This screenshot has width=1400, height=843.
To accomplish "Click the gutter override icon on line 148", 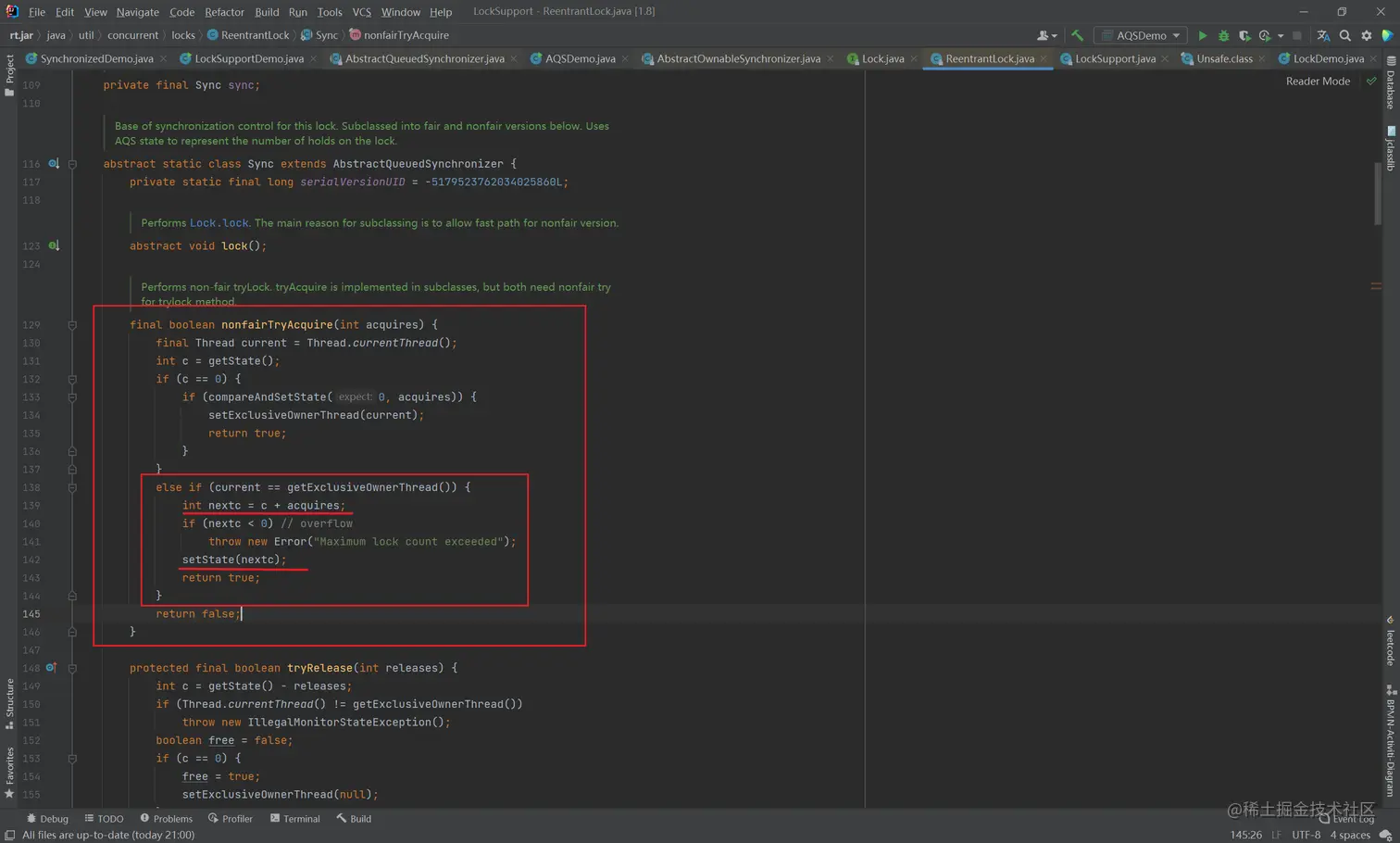I will coord(52,668).
